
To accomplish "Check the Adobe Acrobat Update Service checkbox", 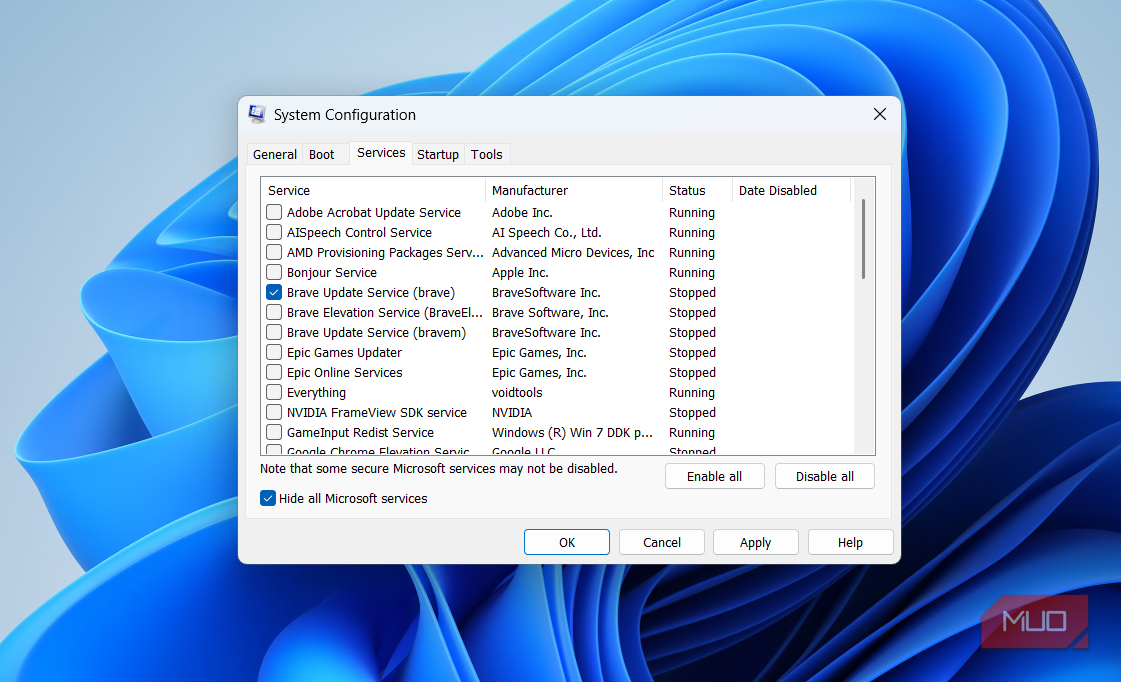I will (274, 212).
